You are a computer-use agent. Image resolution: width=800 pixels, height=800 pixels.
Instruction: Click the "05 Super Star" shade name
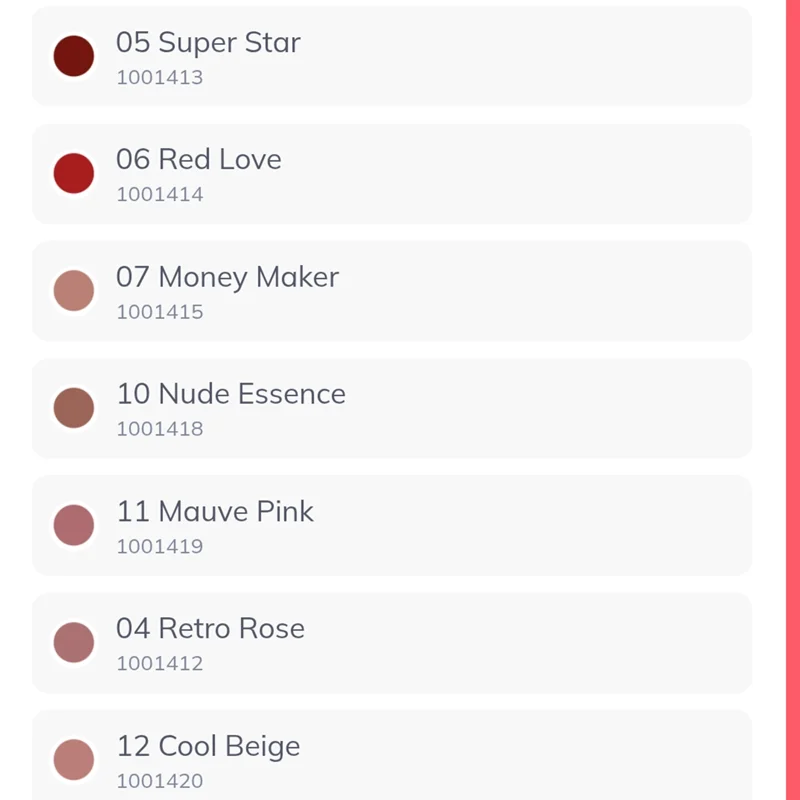pos(208,42)
